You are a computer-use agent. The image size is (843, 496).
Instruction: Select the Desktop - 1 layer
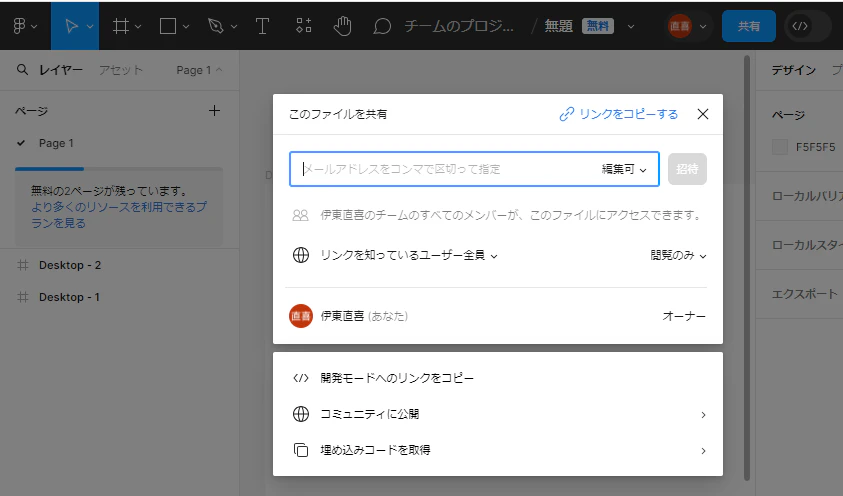(x=69, y=297)
